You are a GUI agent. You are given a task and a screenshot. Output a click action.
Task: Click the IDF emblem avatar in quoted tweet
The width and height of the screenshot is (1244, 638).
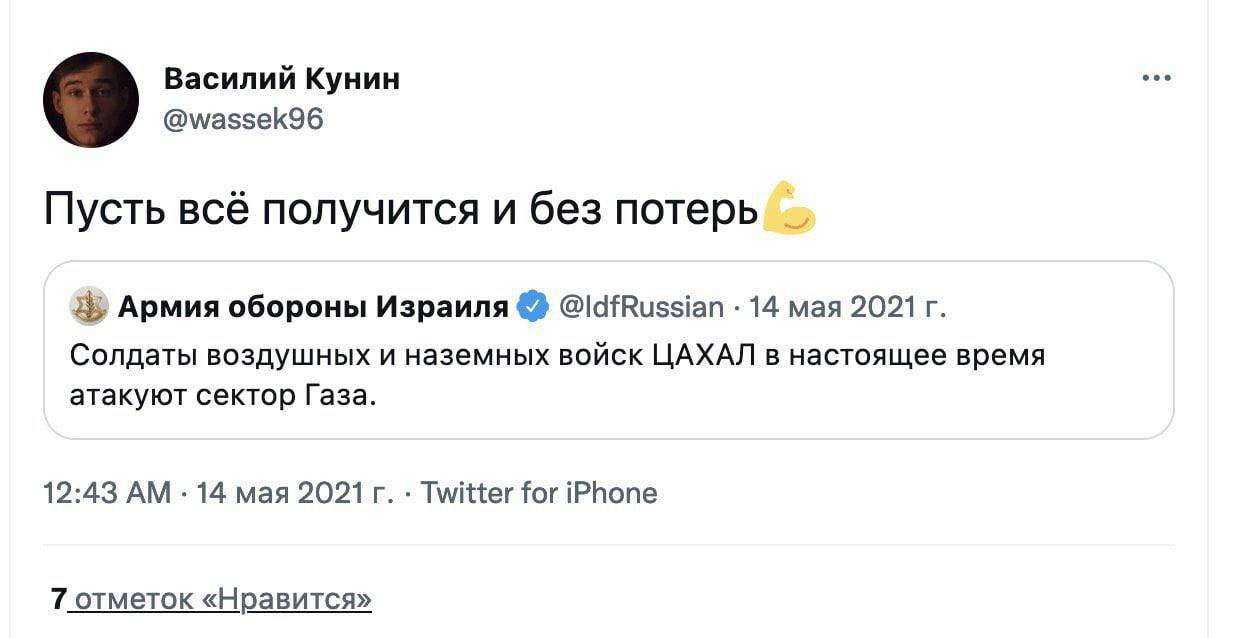[88, 307]
